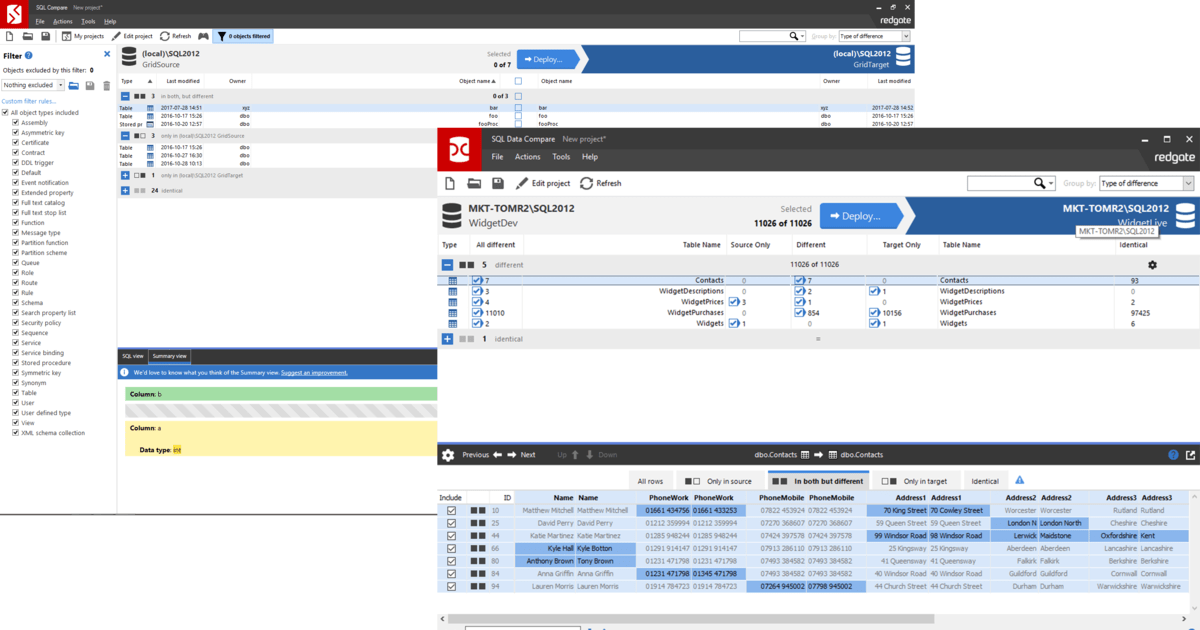Open Tools menu in SQL Data Compare
This screenshot has width=1200, height=630.
[x=561, y=157]
